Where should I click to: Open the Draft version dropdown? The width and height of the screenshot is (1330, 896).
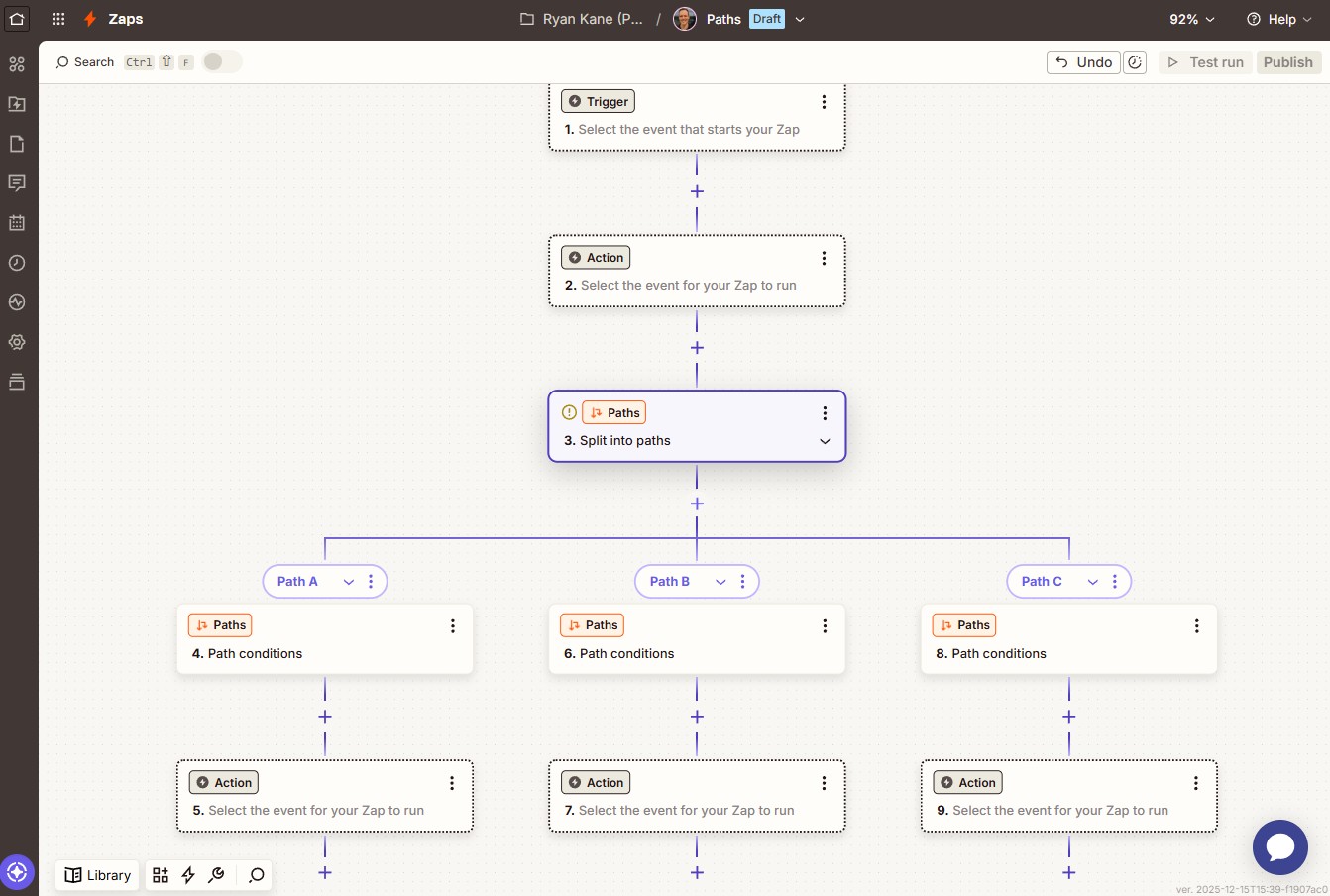[800, 19]
